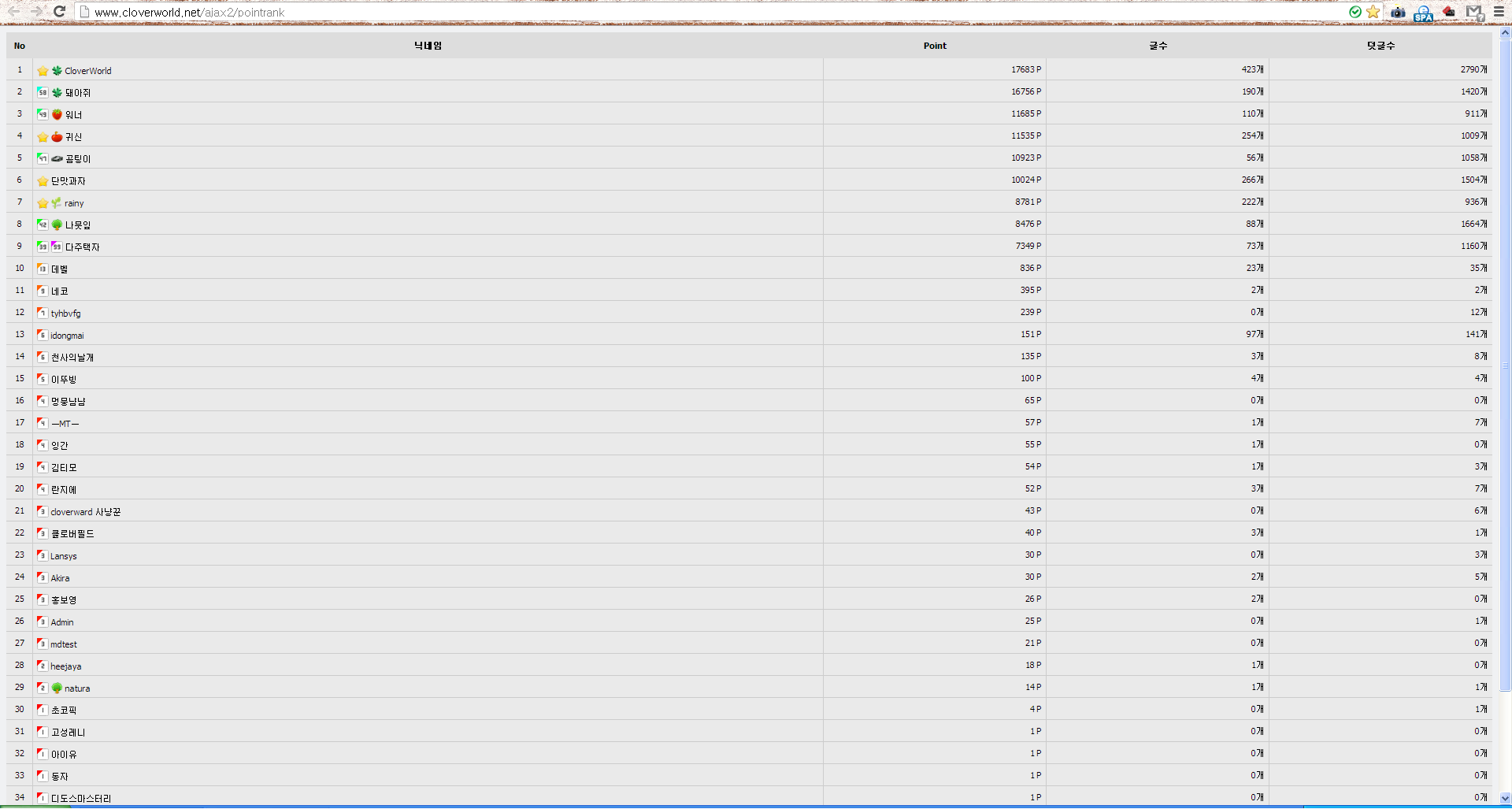Image resolution: width=1512 pixels, height=809 pixels.
Task: Click the browser reload button
Action: [x=59, y=12]
